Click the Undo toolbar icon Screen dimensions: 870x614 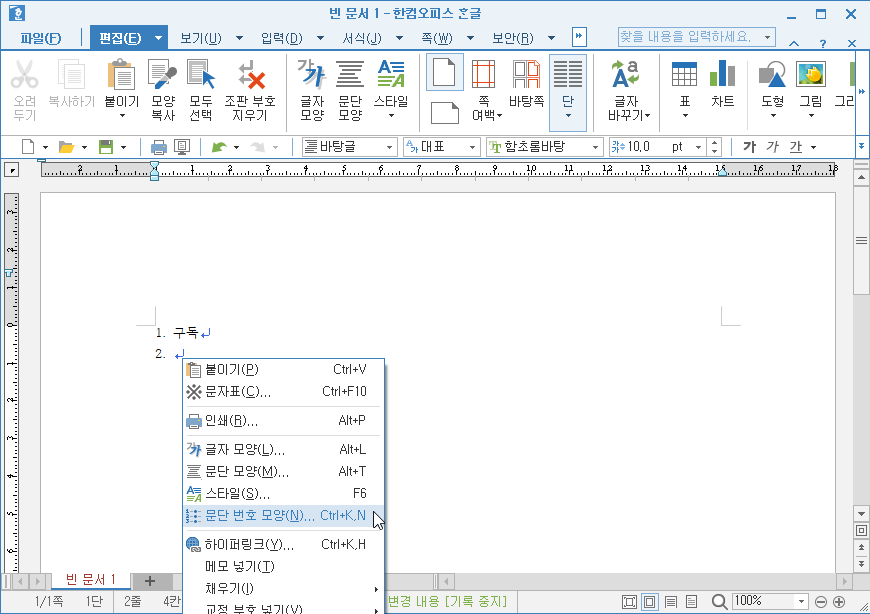click(x=220, y=147)
